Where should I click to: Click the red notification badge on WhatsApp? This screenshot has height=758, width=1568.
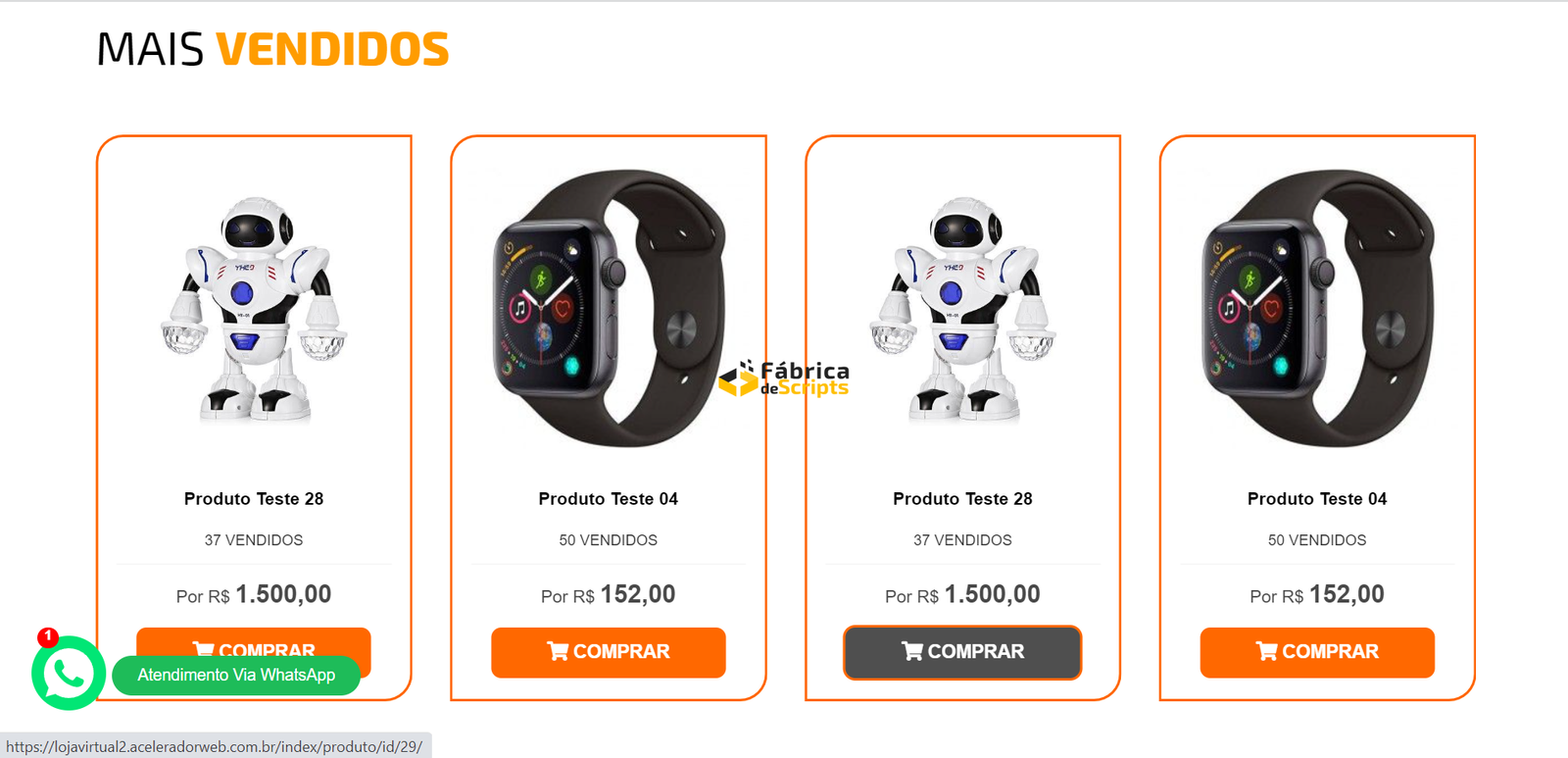click(47, 637)
